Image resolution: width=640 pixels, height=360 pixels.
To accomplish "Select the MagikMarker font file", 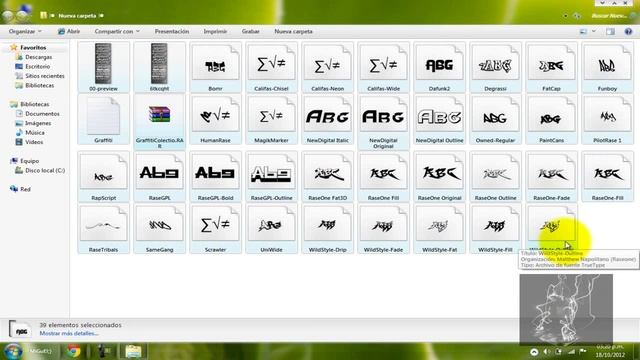I will click(271, 119).
